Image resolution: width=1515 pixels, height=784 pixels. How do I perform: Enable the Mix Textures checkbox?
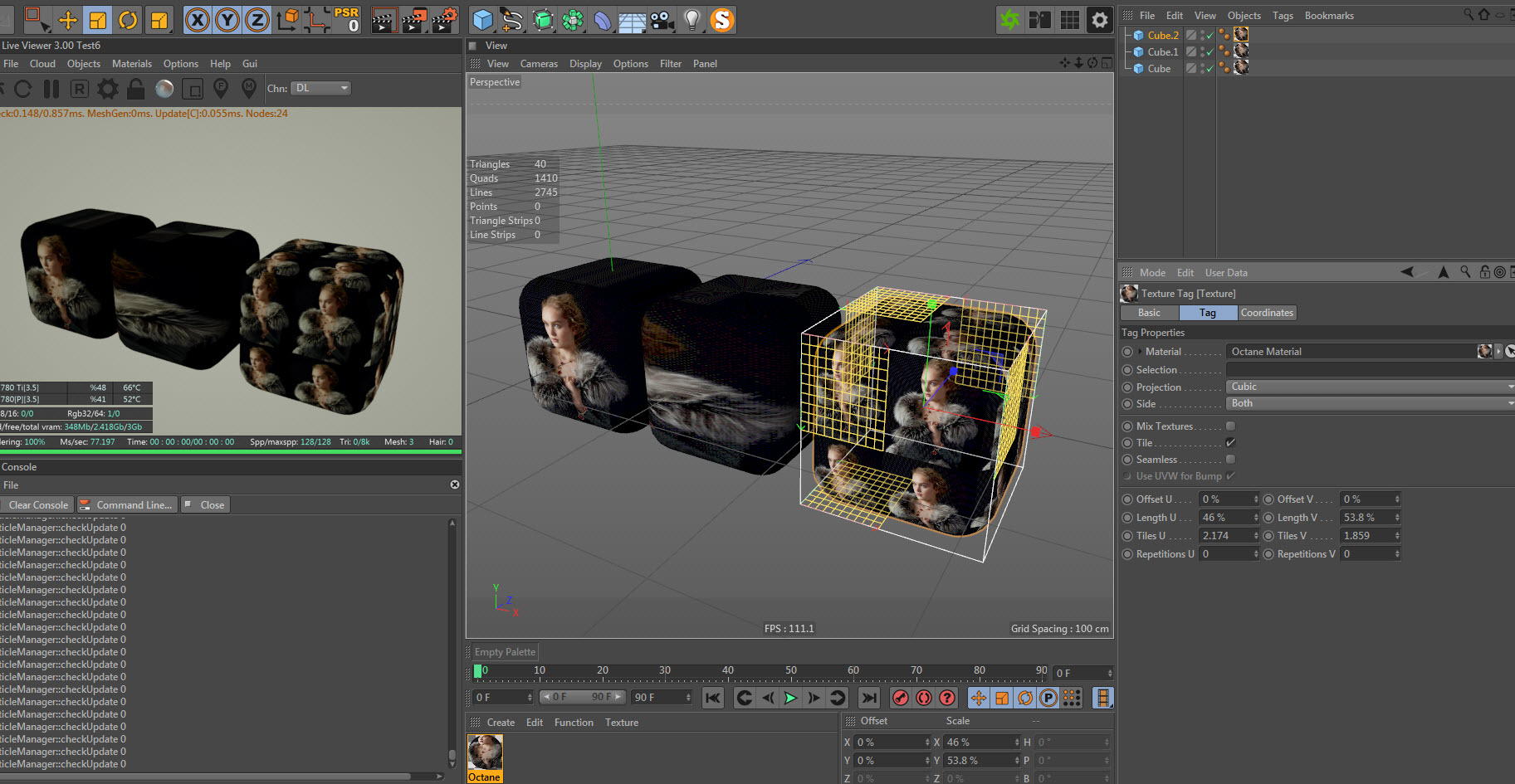pyautogui.click(x=1230, y=426)
